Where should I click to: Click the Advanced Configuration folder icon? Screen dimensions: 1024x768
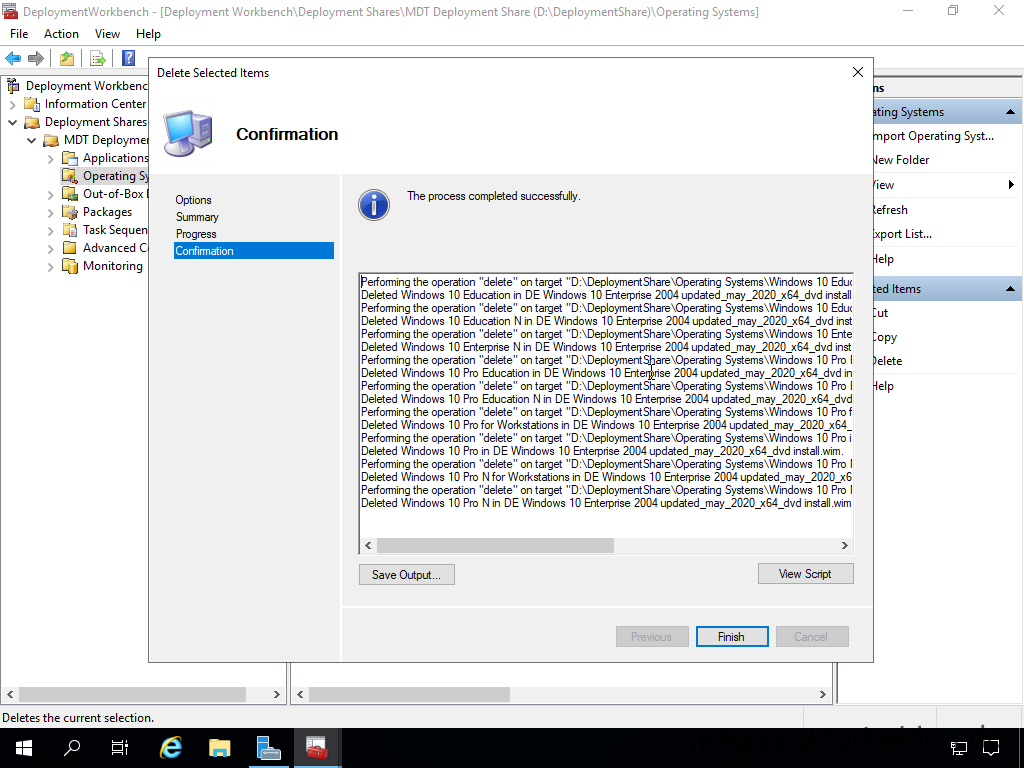click(x=70, y=248)
